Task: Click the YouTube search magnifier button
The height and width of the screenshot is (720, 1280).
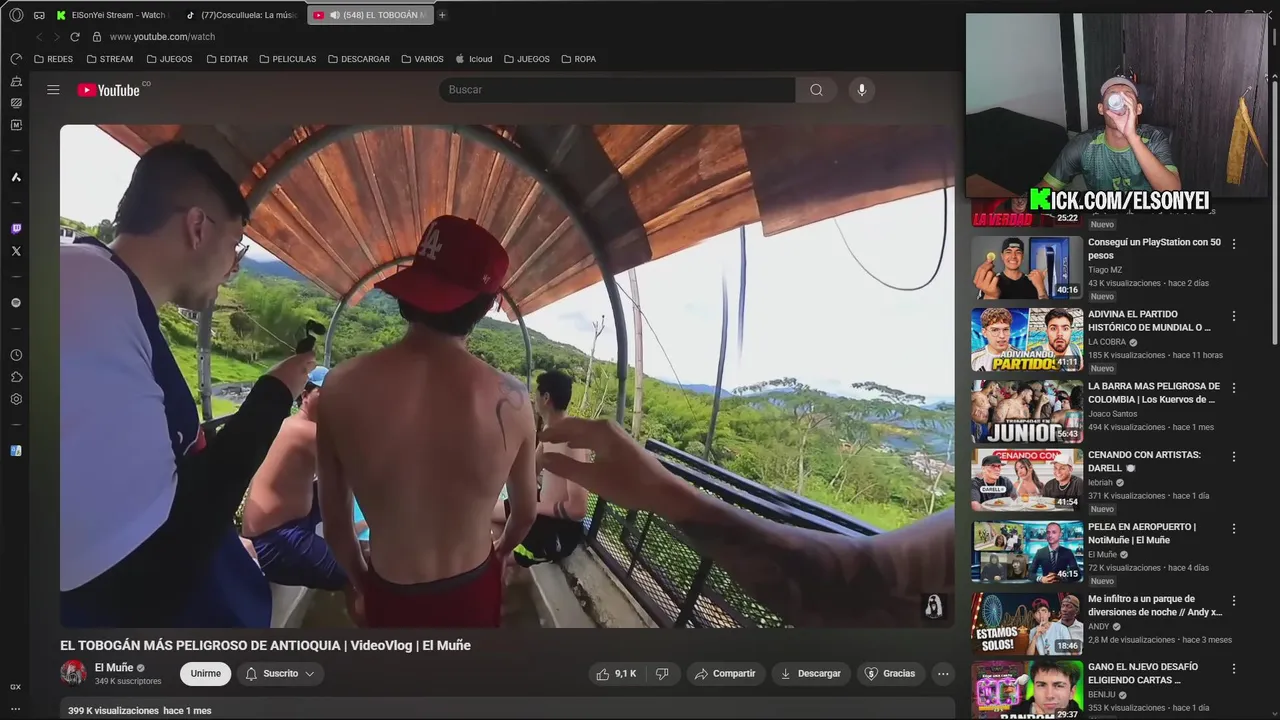Action: [x=816, y=90]
